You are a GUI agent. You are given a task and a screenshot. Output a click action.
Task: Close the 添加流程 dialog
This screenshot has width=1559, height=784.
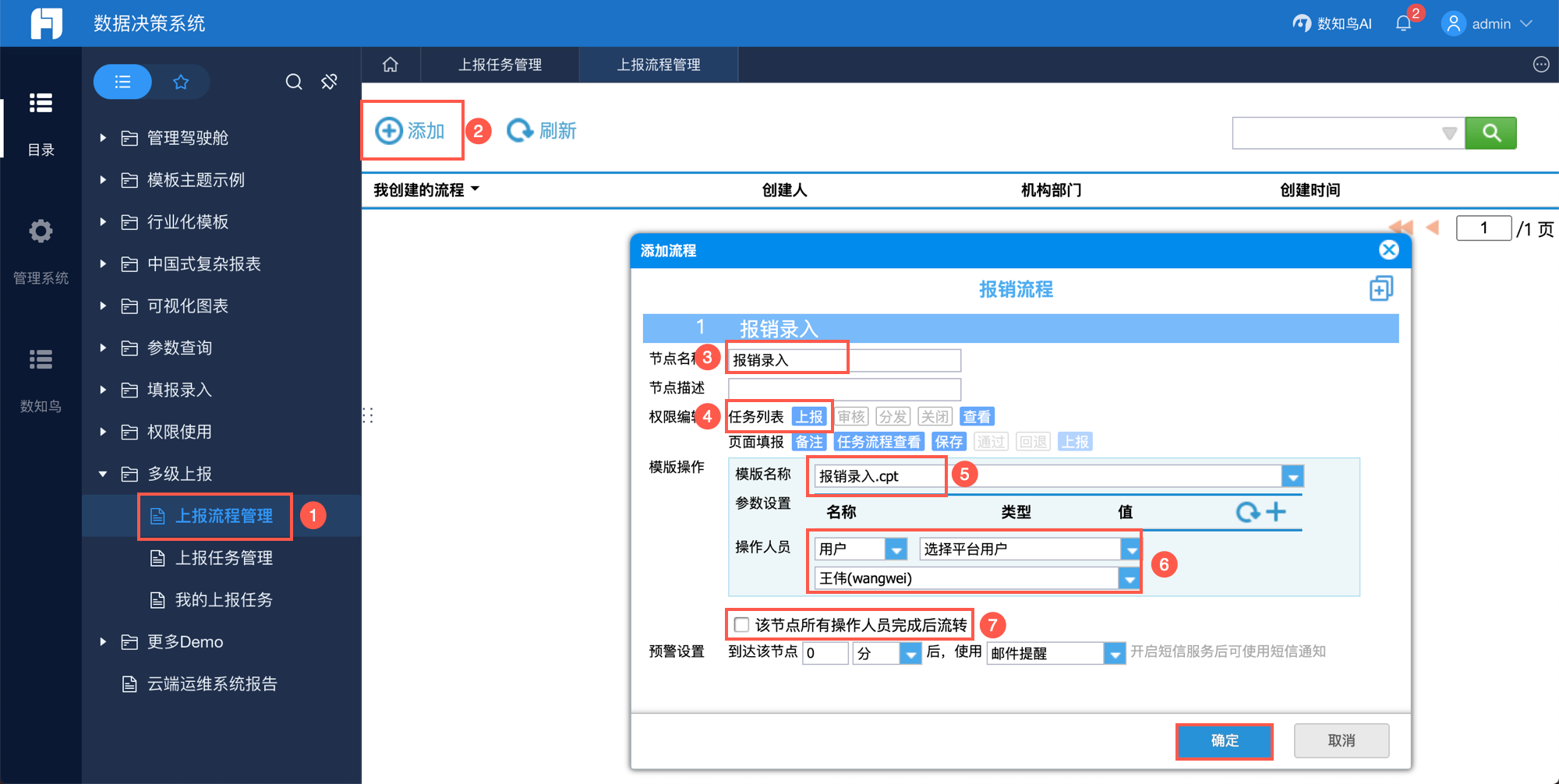(1388, 249)
